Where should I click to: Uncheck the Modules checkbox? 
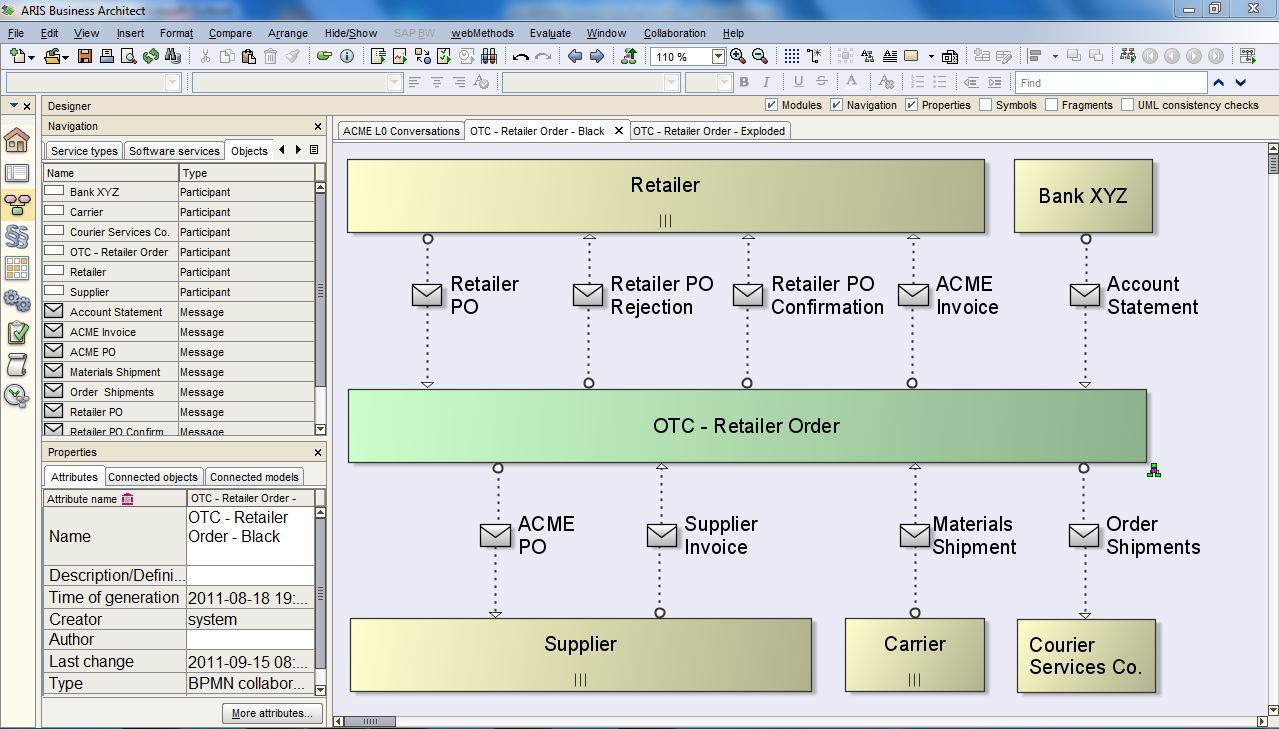772,105
